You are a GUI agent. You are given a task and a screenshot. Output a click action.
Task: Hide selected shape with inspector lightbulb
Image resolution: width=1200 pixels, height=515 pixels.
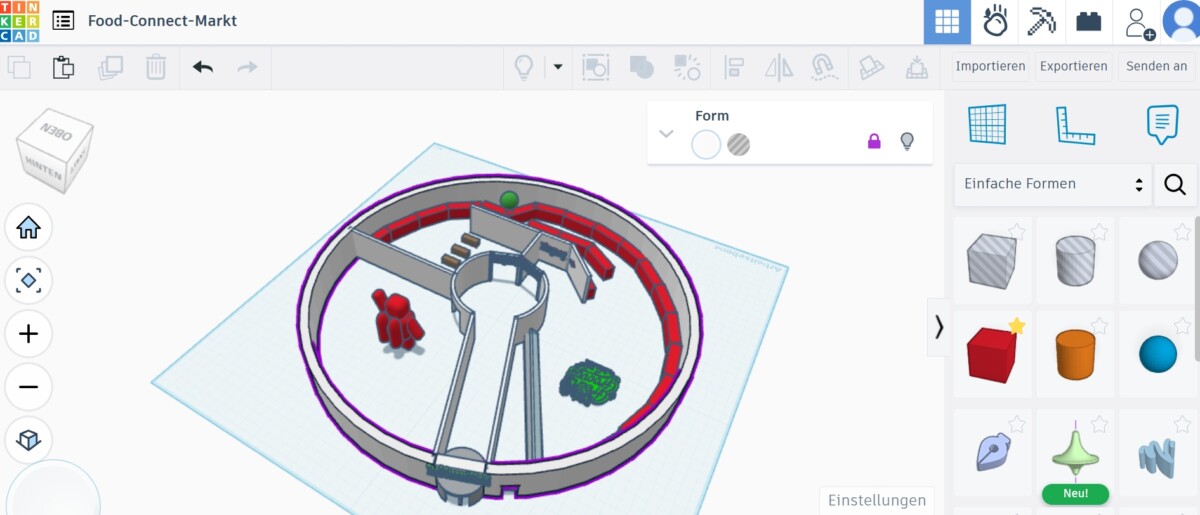pos(907,141)
